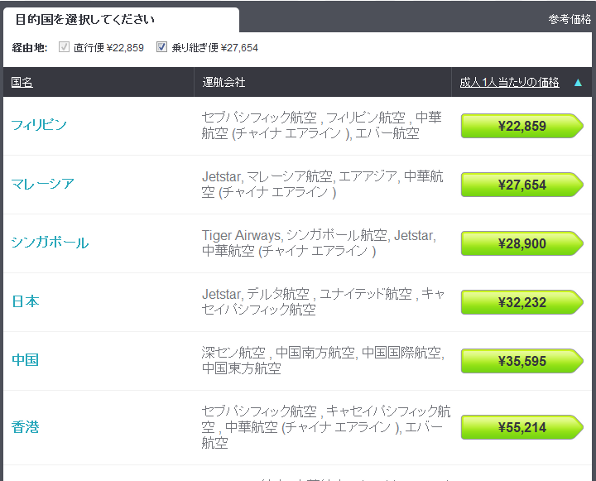Open the フィリピン country link
The height and width of the screenshot is (481, 596).
click(39, 125)
